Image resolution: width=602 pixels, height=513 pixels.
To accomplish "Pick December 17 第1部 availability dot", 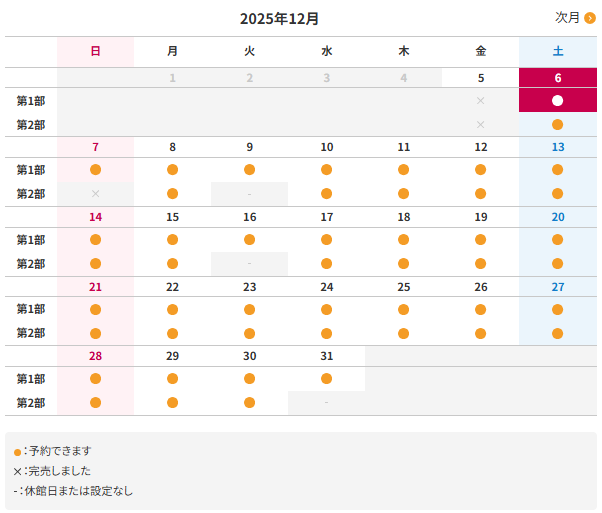I will [326, 240].
